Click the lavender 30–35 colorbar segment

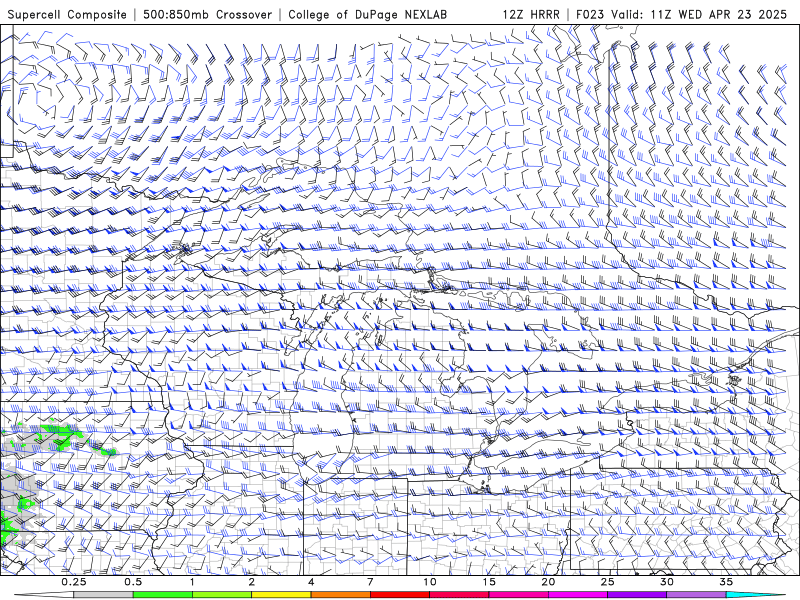[696, 595]
